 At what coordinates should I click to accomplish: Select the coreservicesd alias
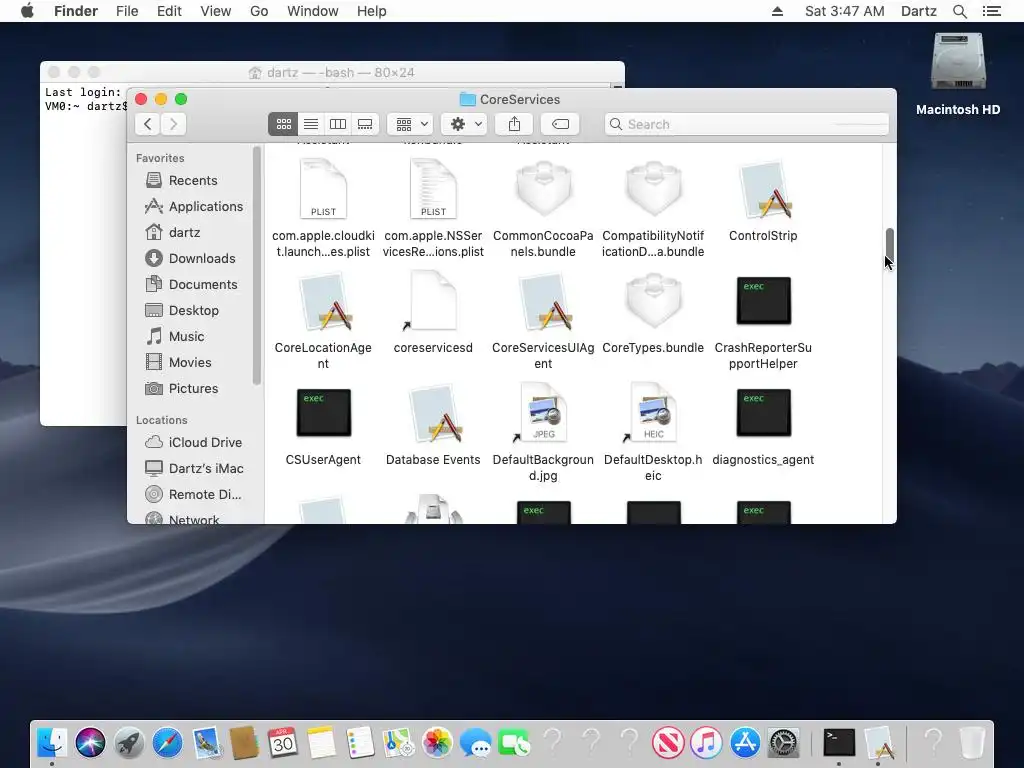433,313
